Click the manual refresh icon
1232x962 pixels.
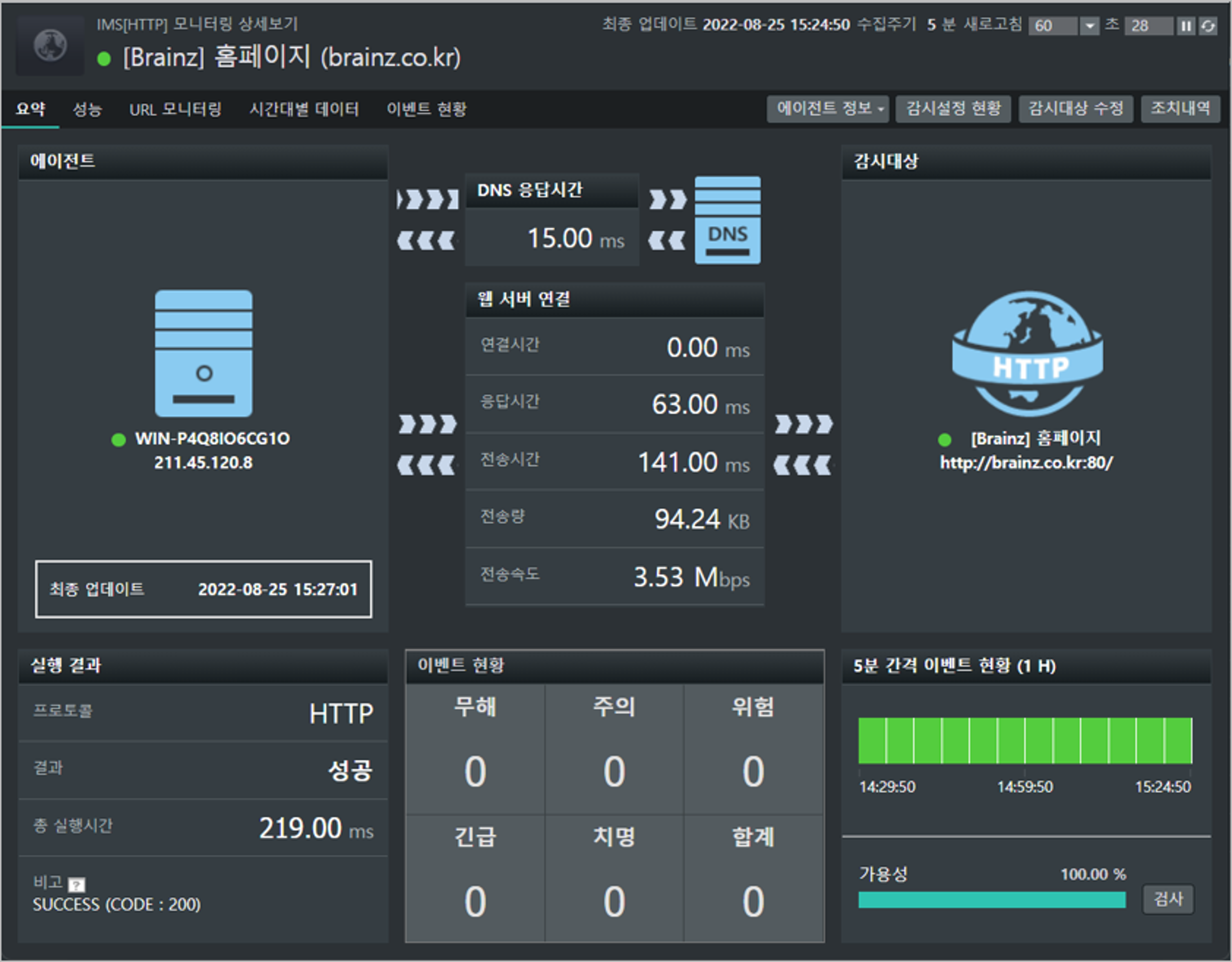pos(1208,26)
